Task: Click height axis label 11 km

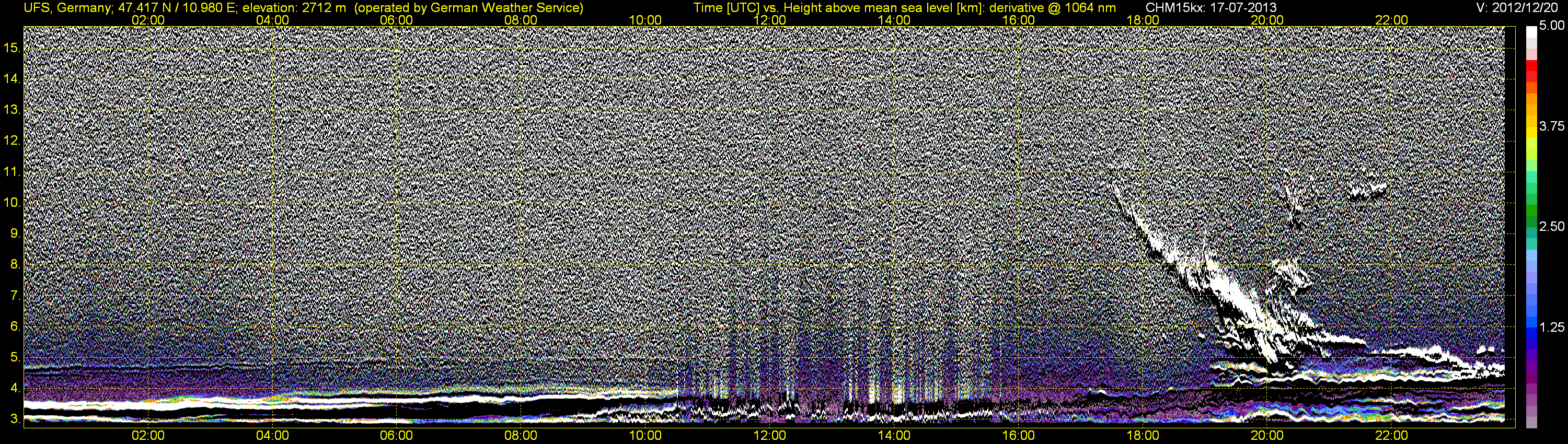Action: [12, 171]
